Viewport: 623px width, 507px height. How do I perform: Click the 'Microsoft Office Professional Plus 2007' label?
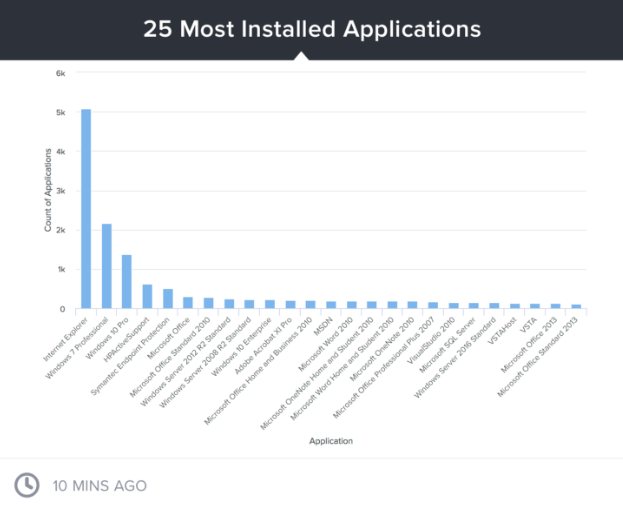point(384,368)
